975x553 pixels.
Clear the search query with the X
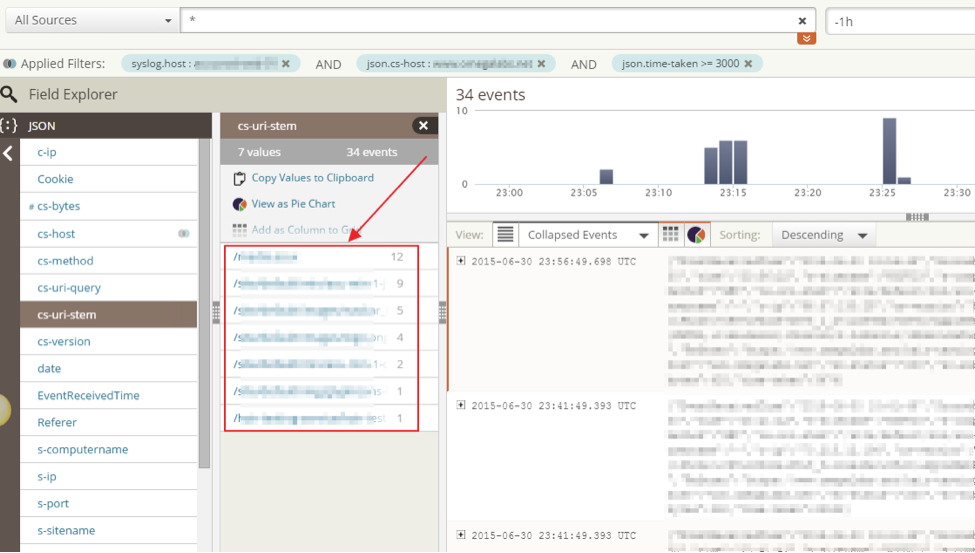[x=802, y=20]
